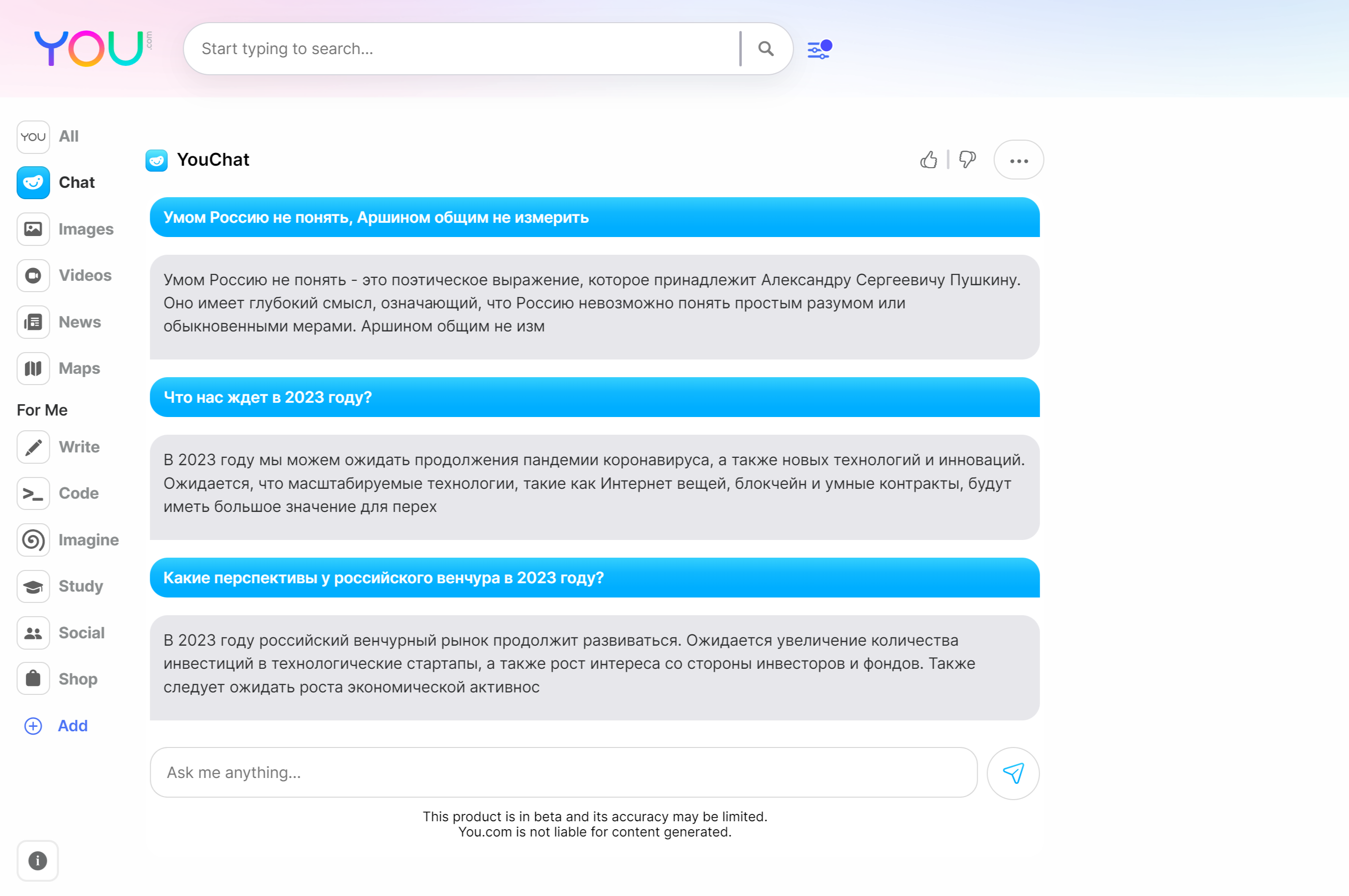Click the search magnifier icon
1349x896 pixels.
(x=766, y=49)
